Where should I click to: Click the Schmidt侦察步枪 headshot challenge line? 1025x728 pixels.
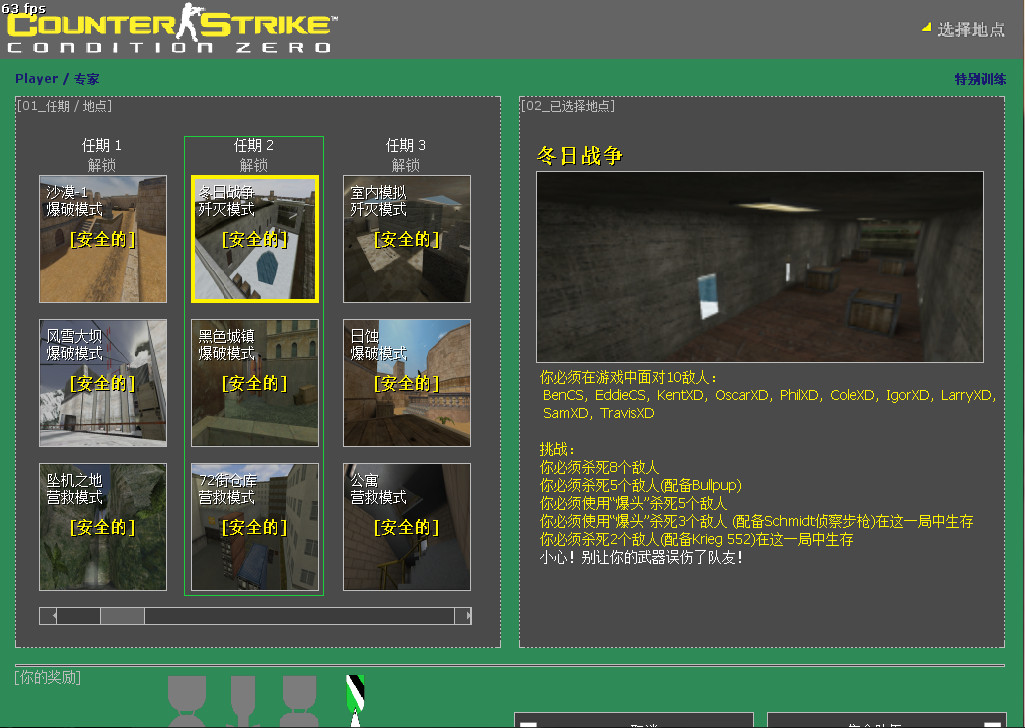pyautogui.click(x=756, y=521)
